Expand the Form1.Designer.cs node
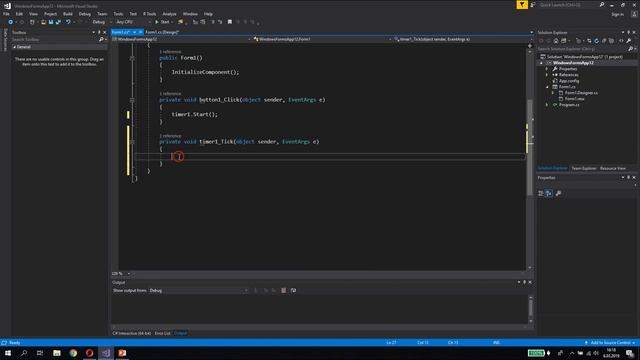This screenshot has width=640, height=360. tap(553, 93)
